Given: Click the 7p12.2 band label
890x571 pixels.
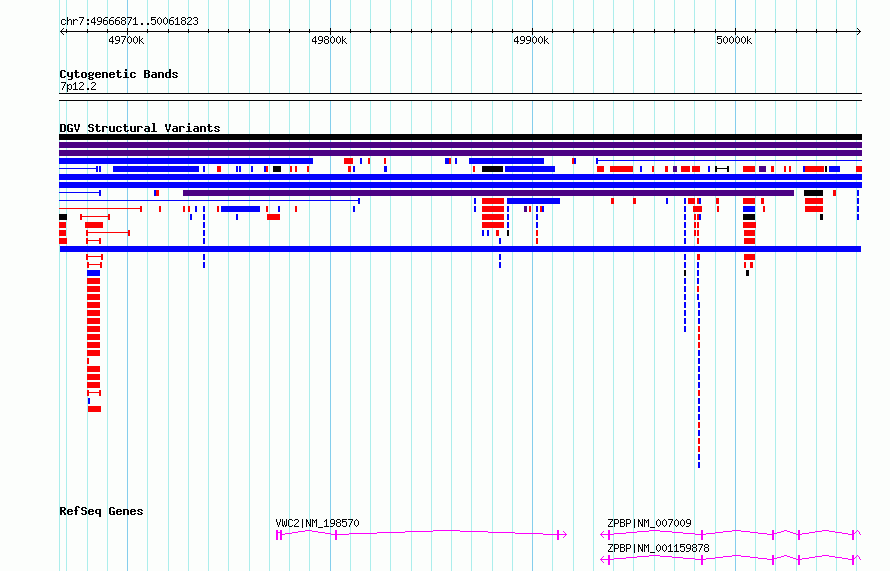Looking at the screenshot, I should (x=78, y=86).
